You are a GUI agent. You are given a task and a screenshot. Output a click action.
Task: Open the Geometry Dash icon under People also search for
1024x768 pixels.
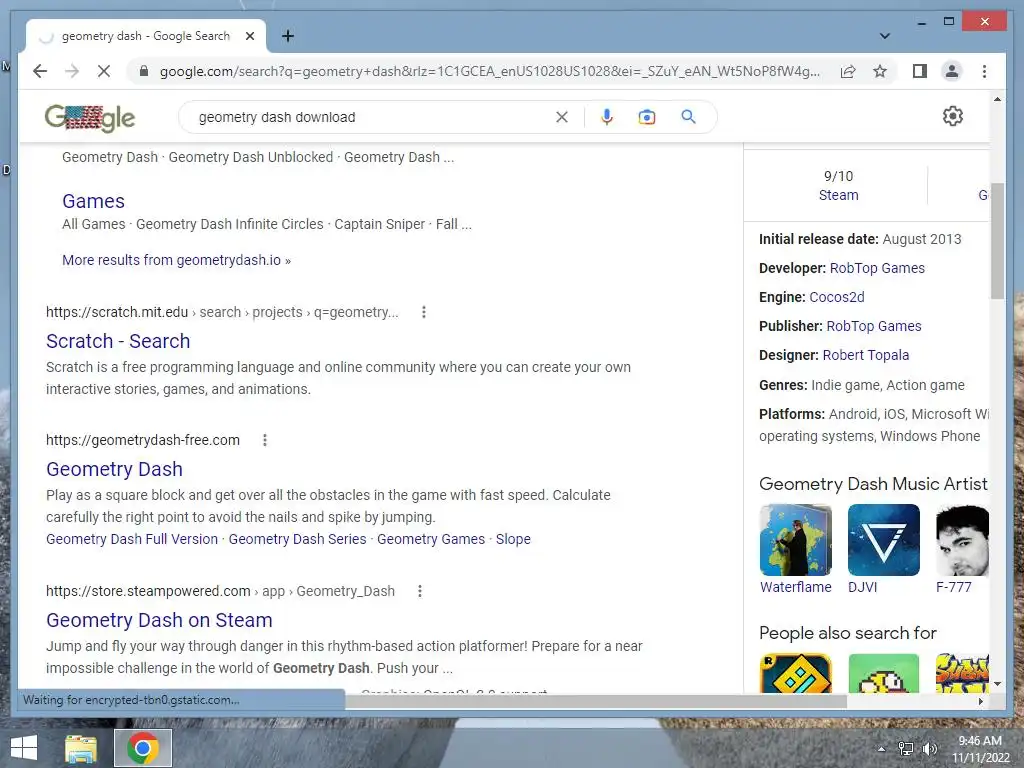tap(795, 673)
